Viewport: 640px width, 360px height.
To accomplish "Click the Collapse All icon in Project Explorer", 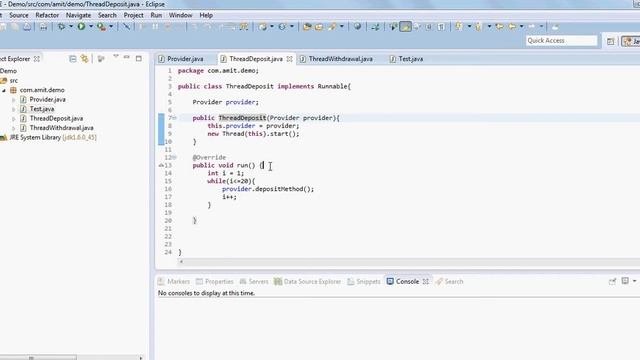I will click(x=73, y=59).
